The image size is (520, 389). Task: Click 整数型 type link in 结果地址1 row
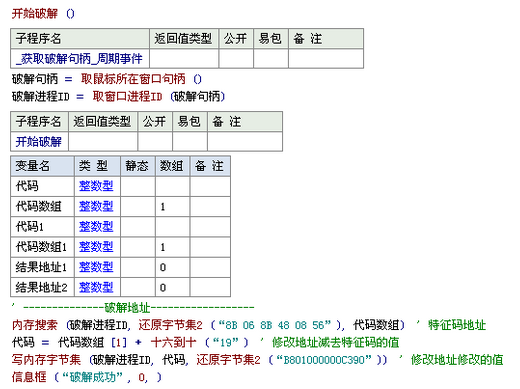pyautogui.click(x=96, y=267)
